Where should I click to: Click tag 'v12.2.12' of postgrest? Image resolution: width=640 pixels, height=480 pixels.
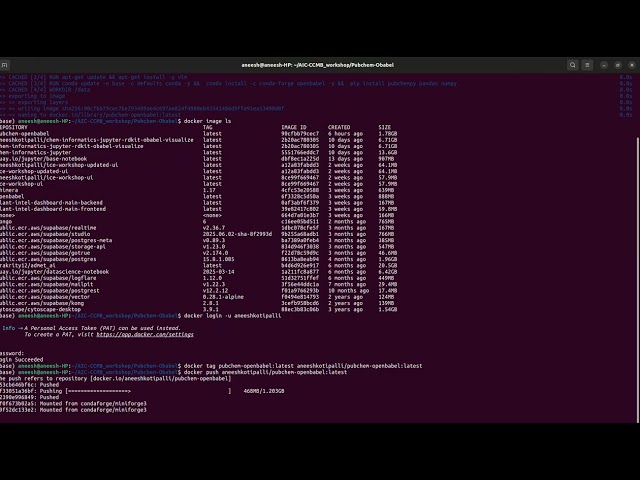click(216, 291)
